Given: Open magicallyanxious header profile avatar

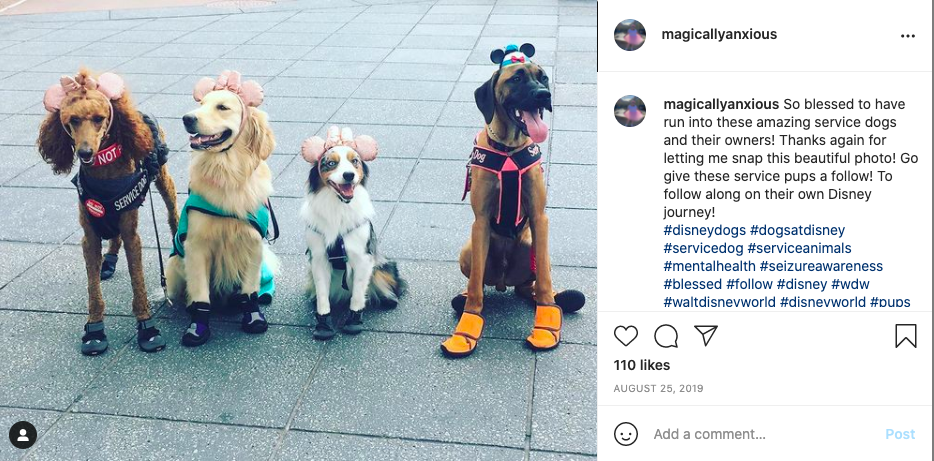Looking at the screenshot, I should pos(630,35).
